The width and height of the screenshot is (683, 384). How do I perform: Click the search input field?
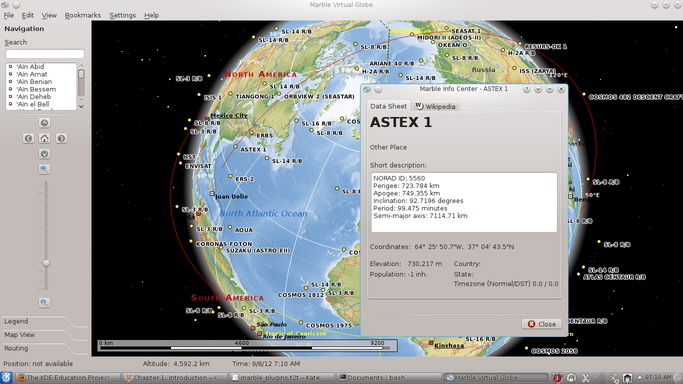(x=45, y=54)
